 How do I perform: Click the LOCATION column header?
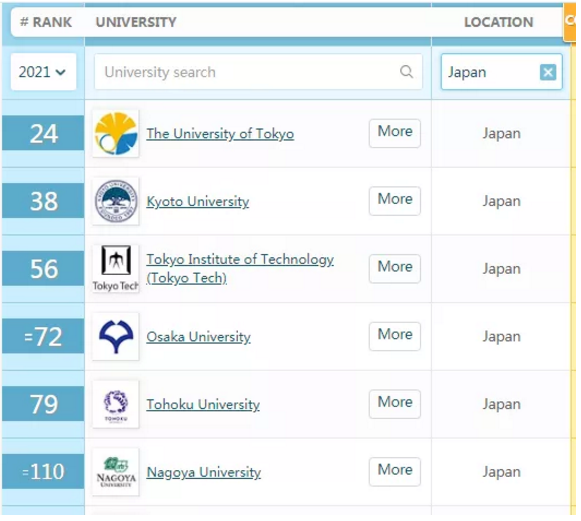(x=499, y=22)
